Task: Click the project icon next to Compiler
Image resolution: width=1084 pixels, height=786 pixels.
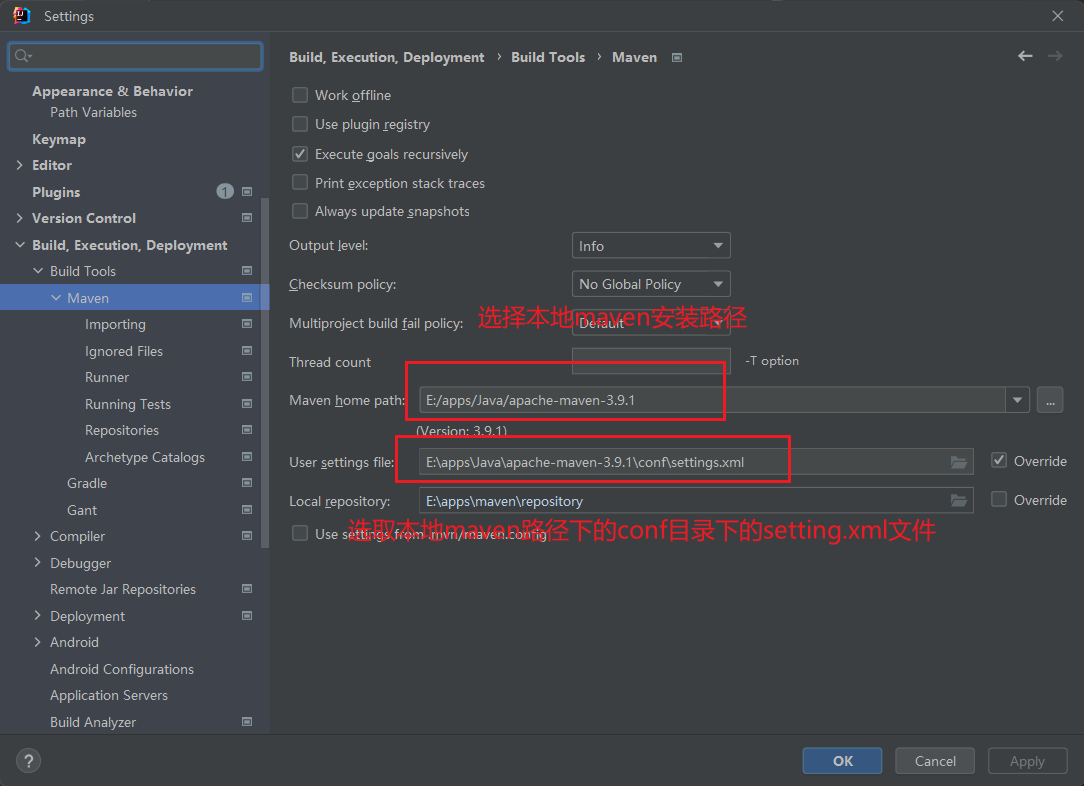Action: coord(247,536)
